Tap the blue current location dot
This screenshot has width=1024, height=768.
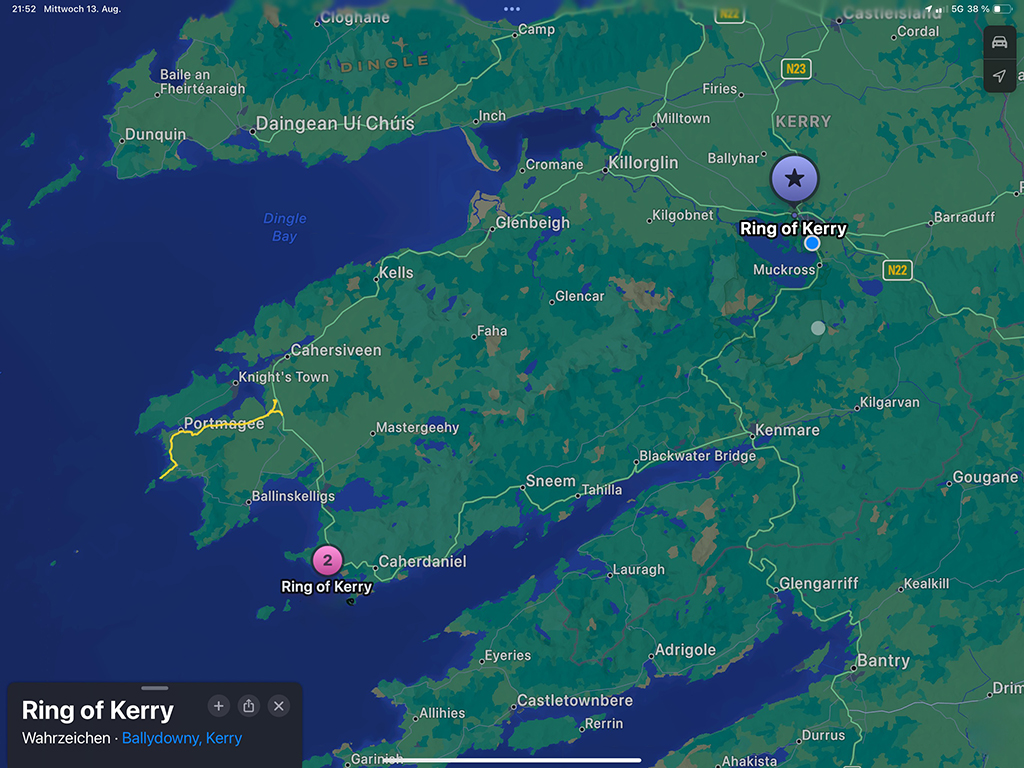(x=812, y=243)
